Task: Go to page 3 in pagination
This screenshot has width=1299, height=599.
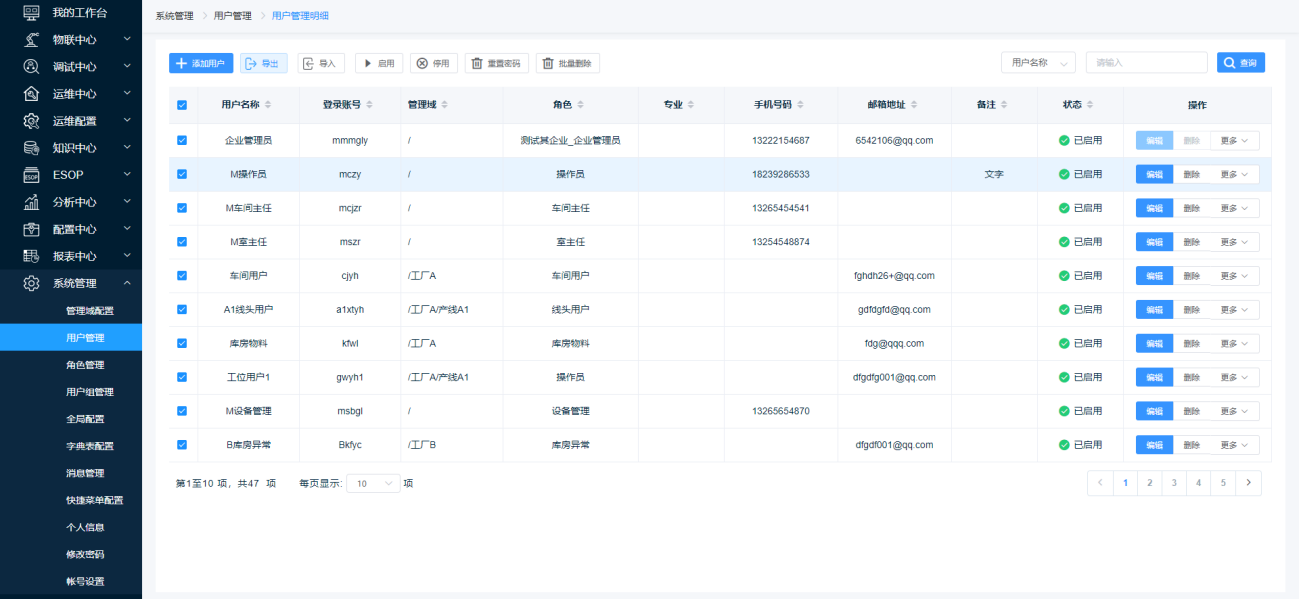Action: [1174, 483]
